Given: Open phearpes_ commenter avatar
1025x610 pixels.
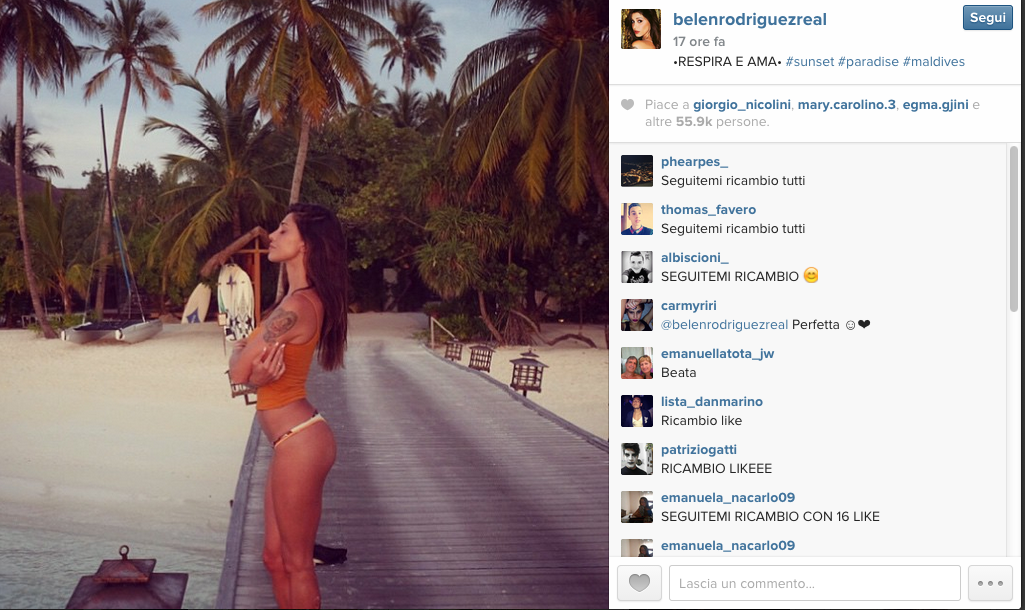Looking at the screenshot, I should 637,171.
